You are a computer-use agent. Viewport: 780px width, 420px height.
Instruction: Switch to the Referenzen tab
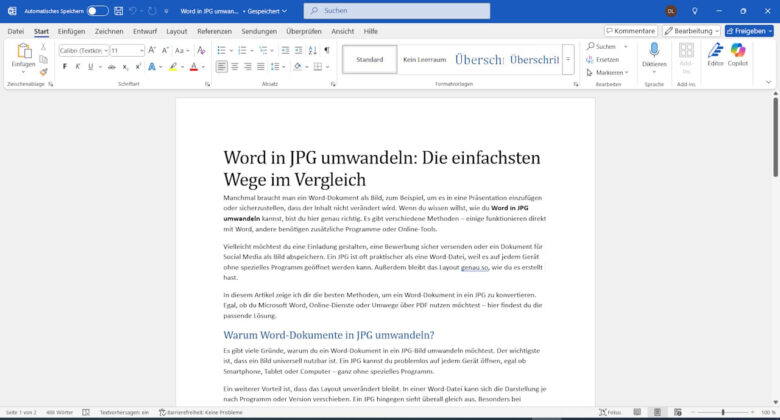214,31
